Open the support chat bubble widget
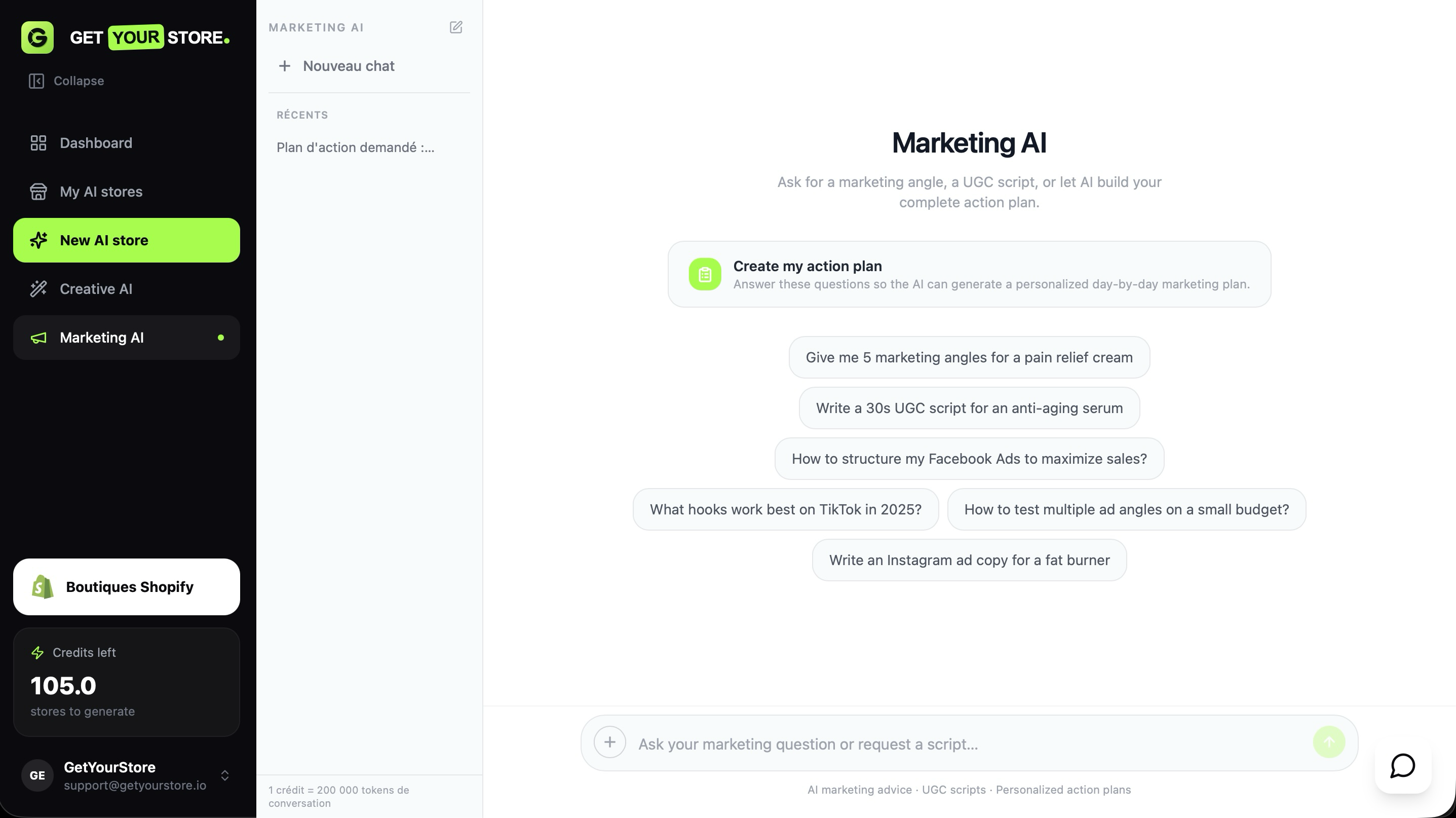Image resolution: width=1456 pixels, height=818 pixels. (1403, 766)
